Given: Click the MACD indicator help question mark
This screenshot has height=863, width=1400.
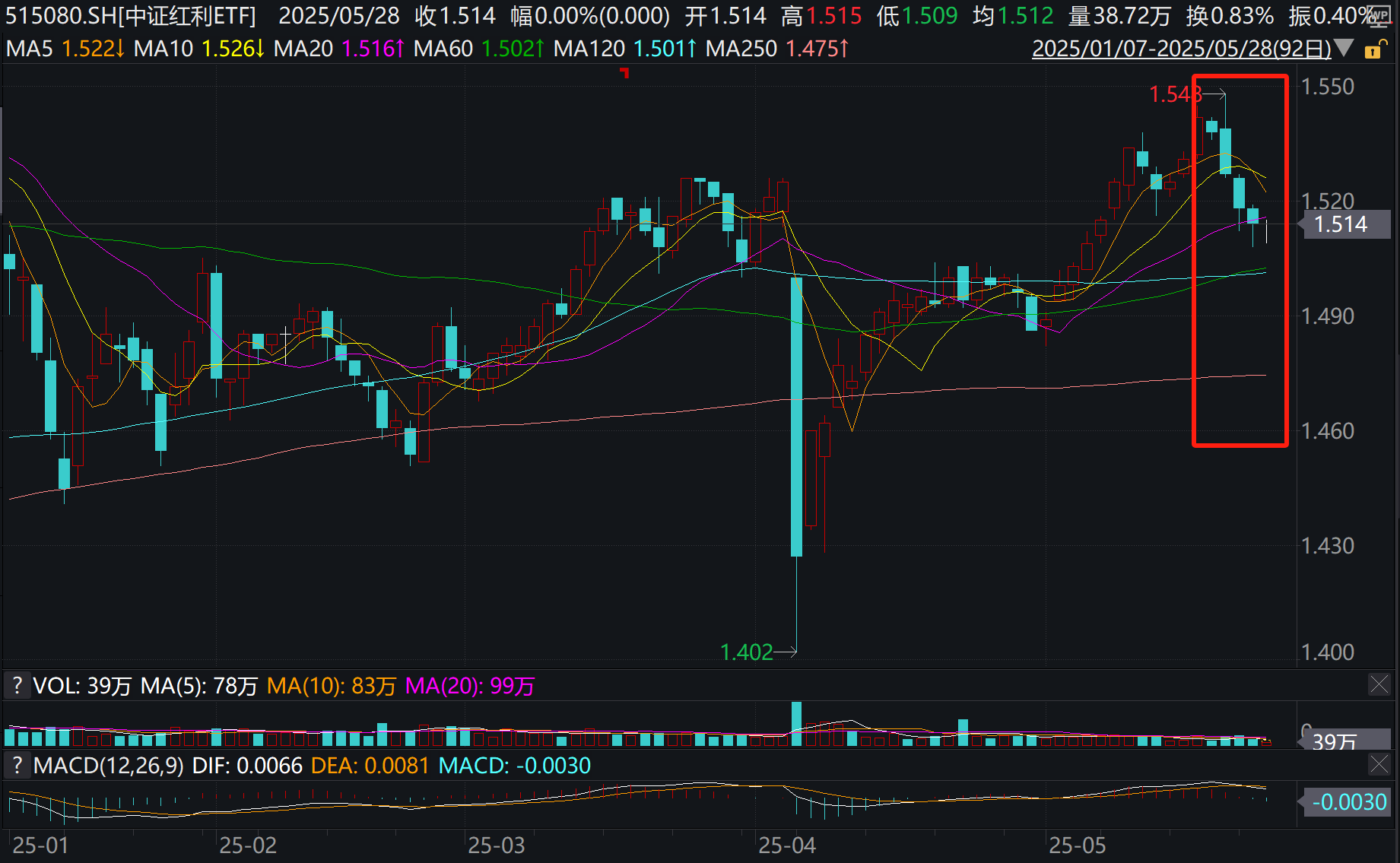Looking at the screenshot, I should pos(17,766).
